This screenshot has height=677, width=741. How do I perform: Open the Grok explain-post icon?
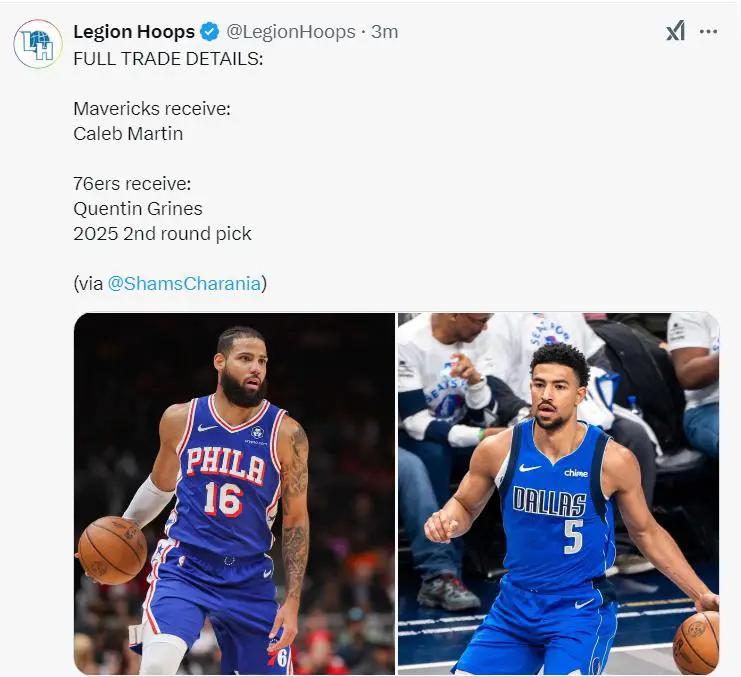675,31
